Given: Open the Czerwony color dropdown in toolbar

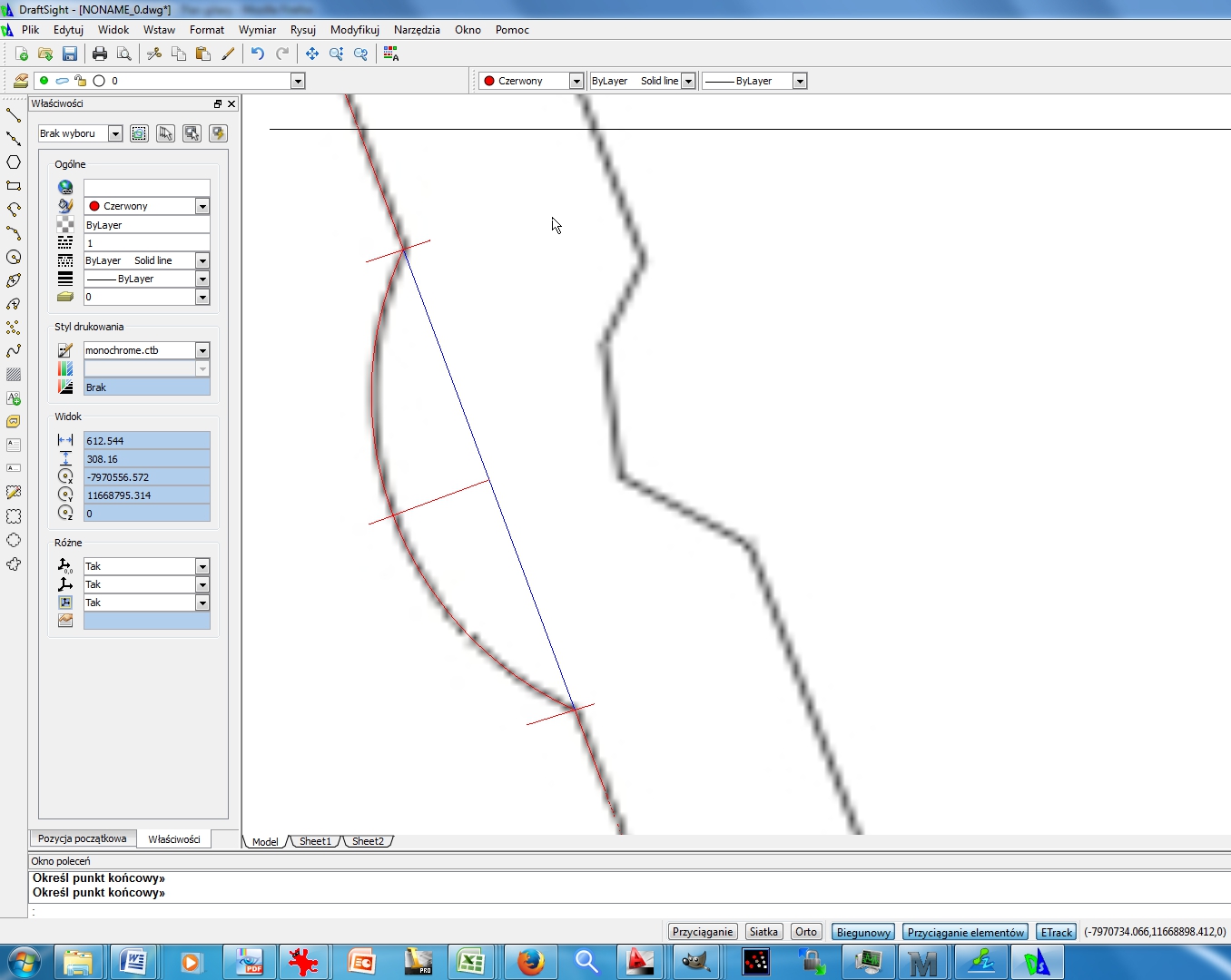Looking at the screenshot, I should [x=576, y=81].
